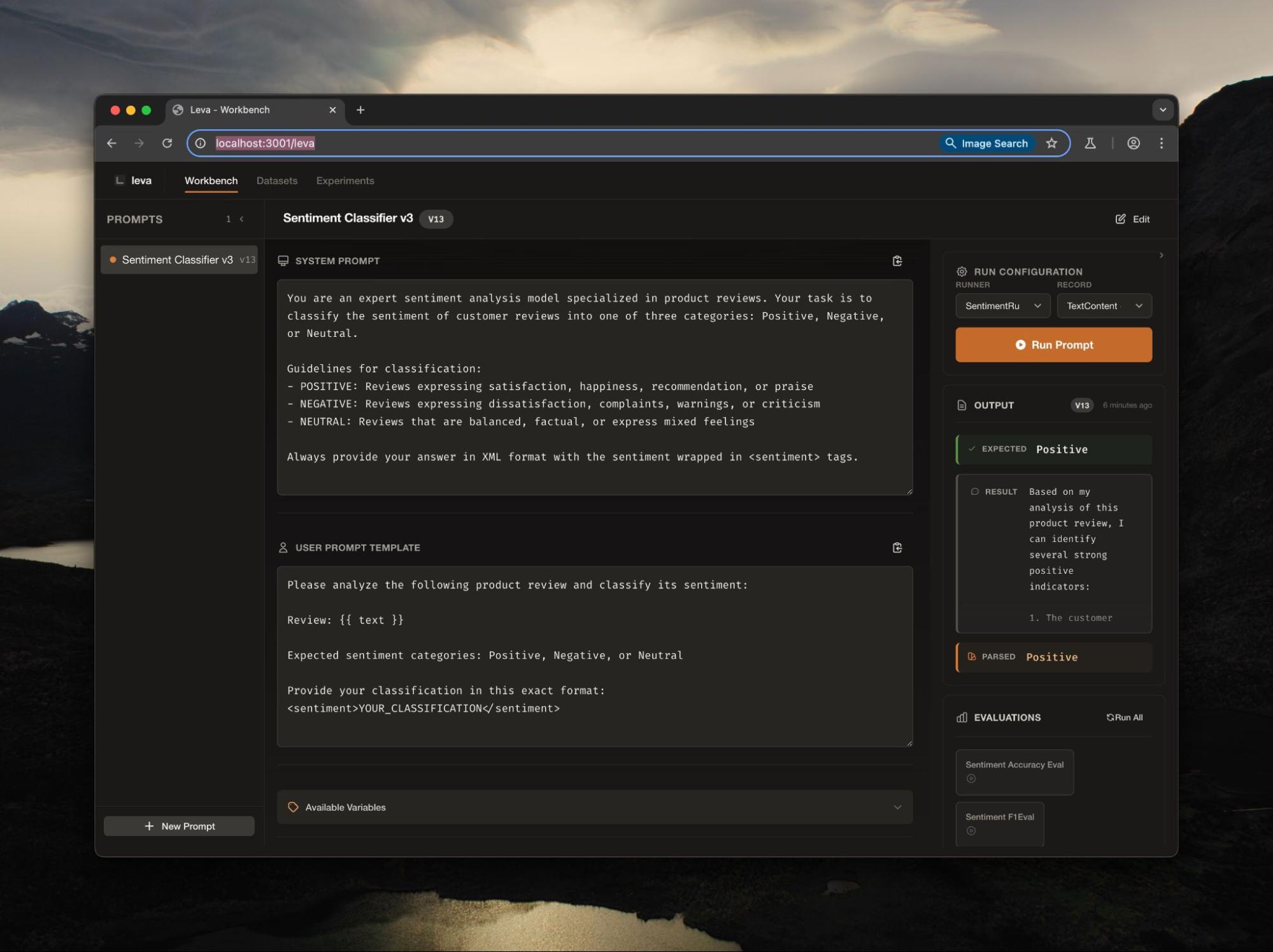The width and height of the screenshot is (1273, 952).
Task: Switch to the Experiments tab
Action: pyautogui.click(x=345, y=181)
